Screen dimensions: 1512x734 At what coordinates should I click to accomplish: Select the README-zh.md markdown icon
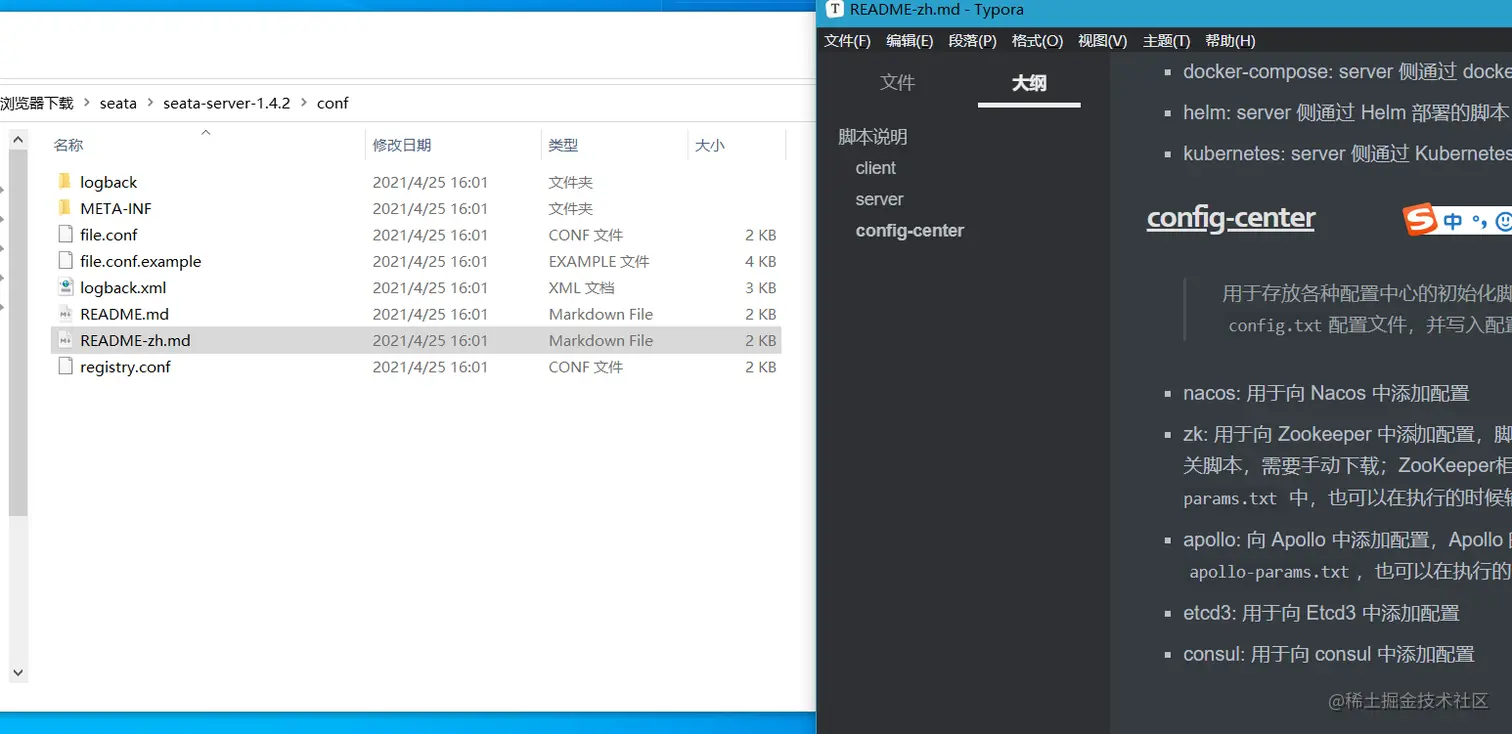point(65,340)
